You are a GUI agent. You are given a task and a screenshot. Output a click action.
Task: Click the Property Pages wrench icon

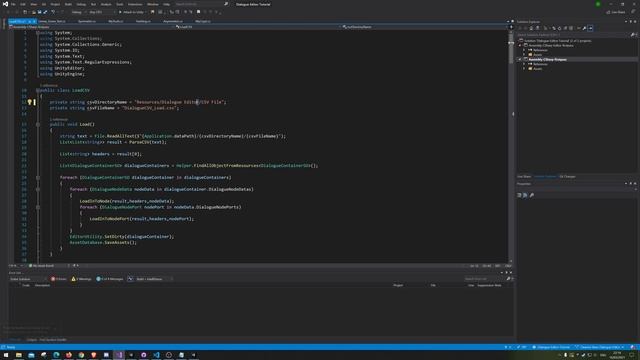pyautogui.click(x=531, y=195)
